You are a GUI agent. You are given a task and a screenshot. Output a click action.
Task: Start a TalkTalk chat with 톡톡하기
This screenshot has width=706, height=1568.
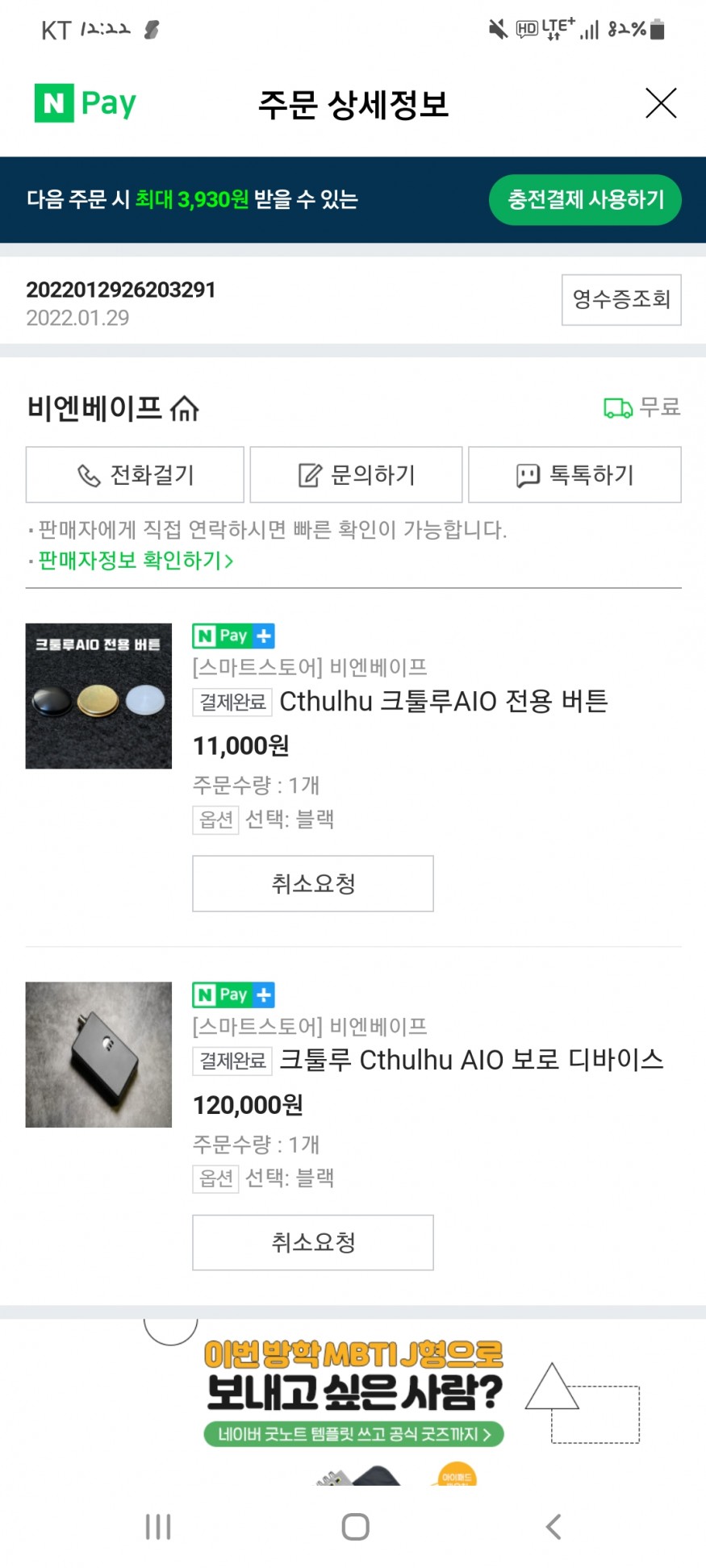(x=574, y=475)
